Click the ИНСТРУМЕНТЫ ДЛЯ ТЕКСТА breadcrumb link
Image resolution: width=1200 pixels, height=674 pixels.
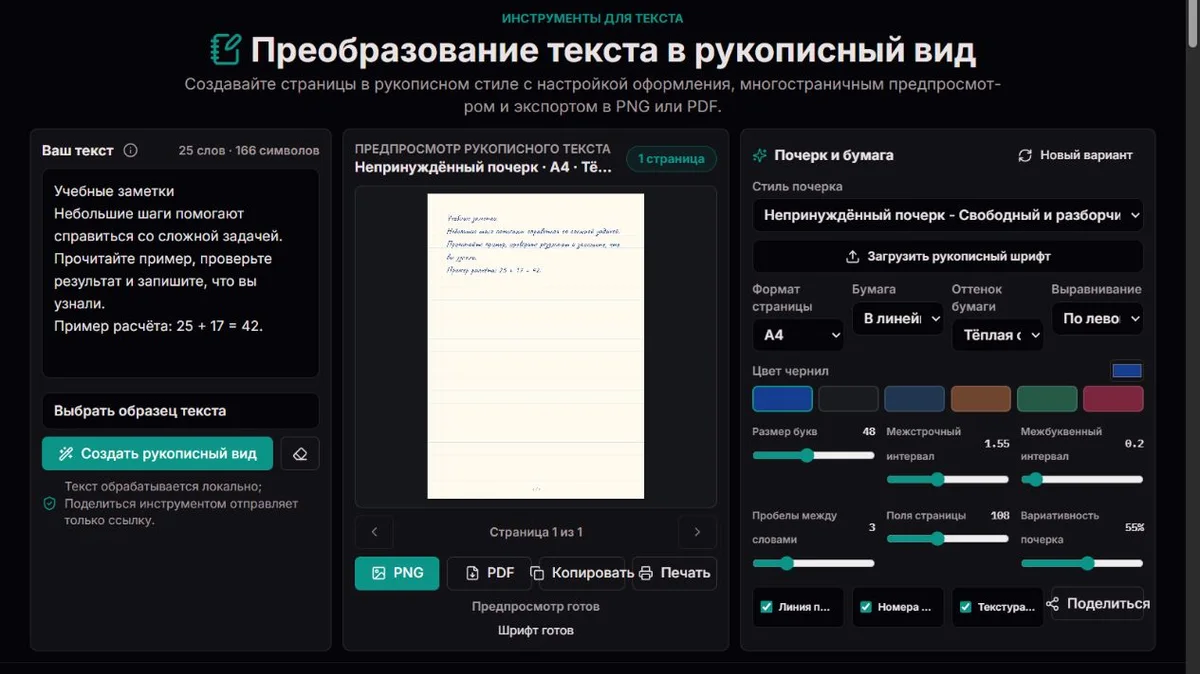click(x=593, y=18)
